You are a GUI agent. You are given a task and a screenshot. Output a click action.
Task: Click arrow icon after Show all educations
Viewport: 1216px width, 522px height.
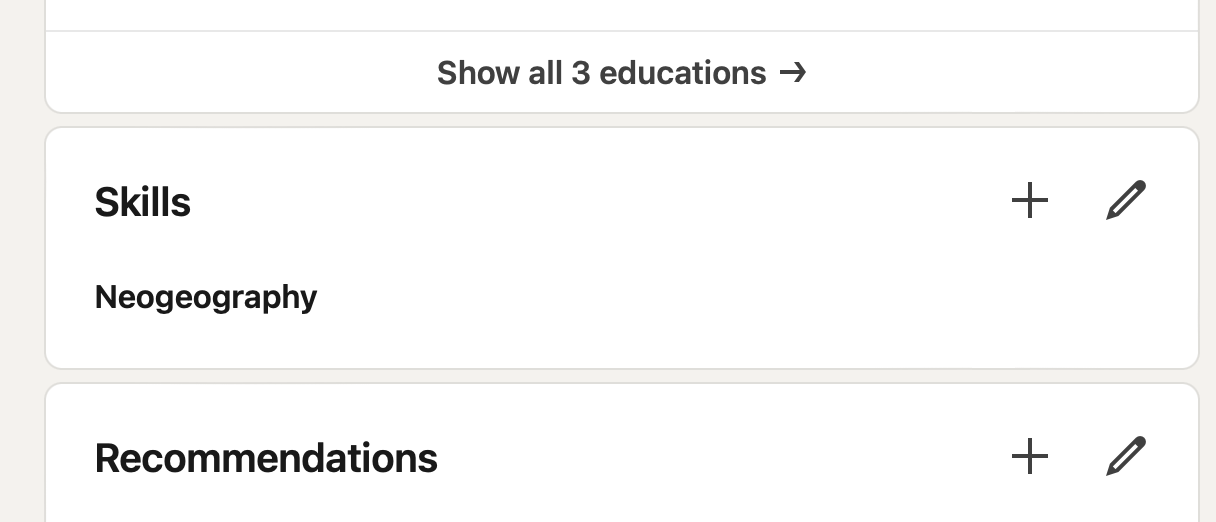(x=793, y=72)
